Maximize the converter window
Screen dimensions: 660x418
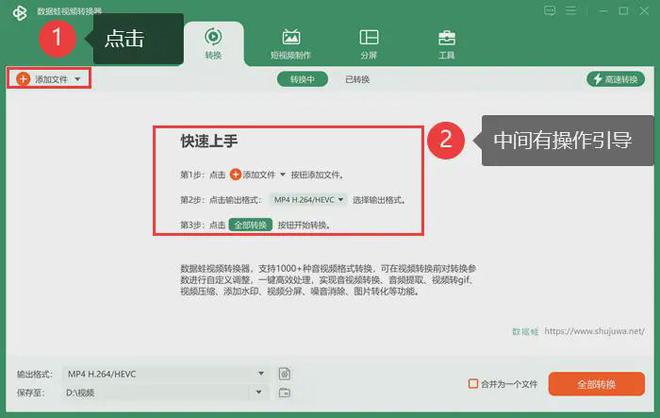click(x=623, y=11)
